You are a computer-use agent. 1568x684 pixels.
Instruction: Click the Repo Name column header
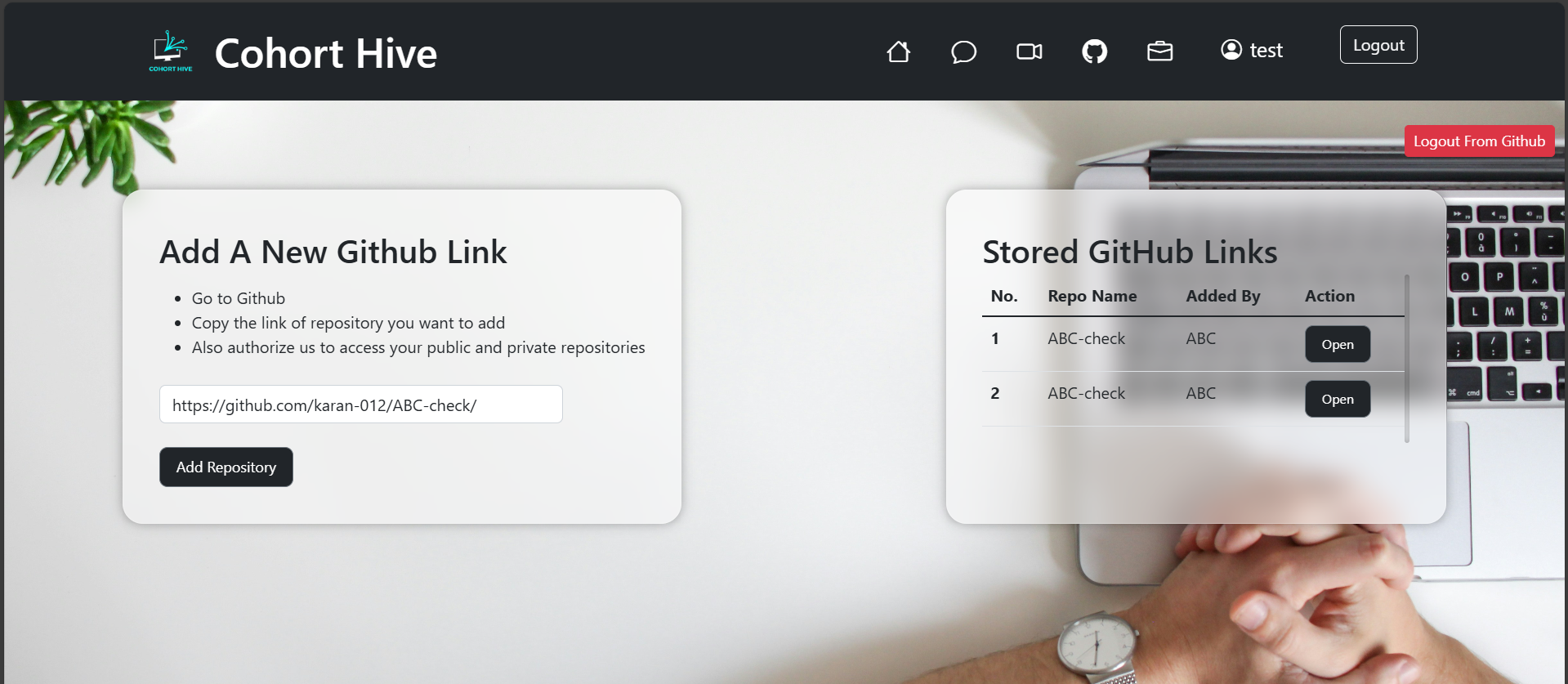(1092, 296)
